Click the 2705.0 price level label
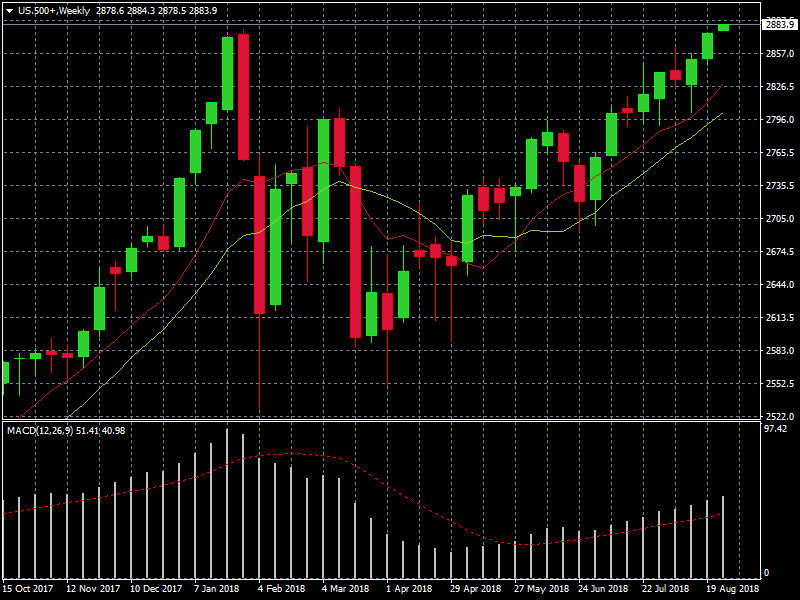This screenshot has height=600, width=800. click(778, 219)
